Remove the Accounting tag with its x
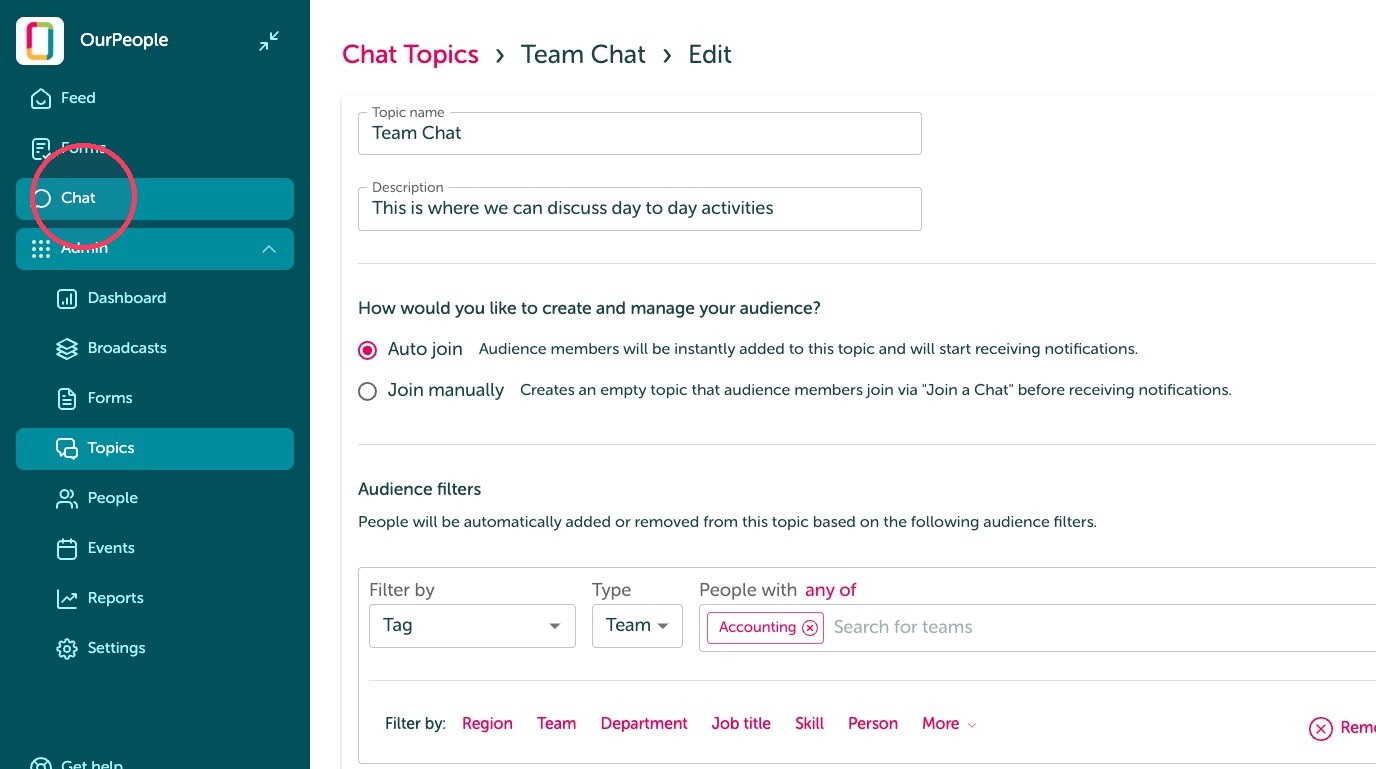The width and height of the screenshot is (1376, 769). tap(810, 628)
